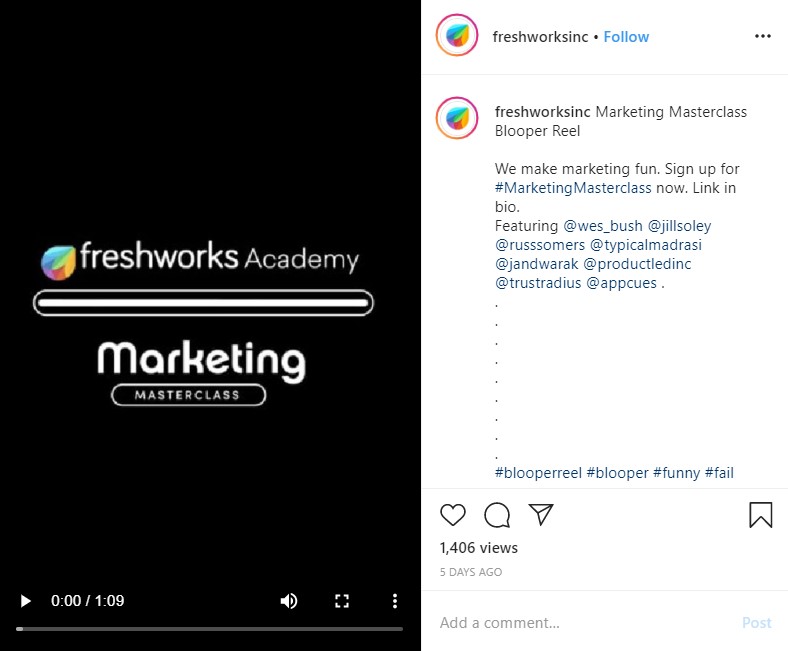Open the #blooperreel hashtag

point(538,473)
